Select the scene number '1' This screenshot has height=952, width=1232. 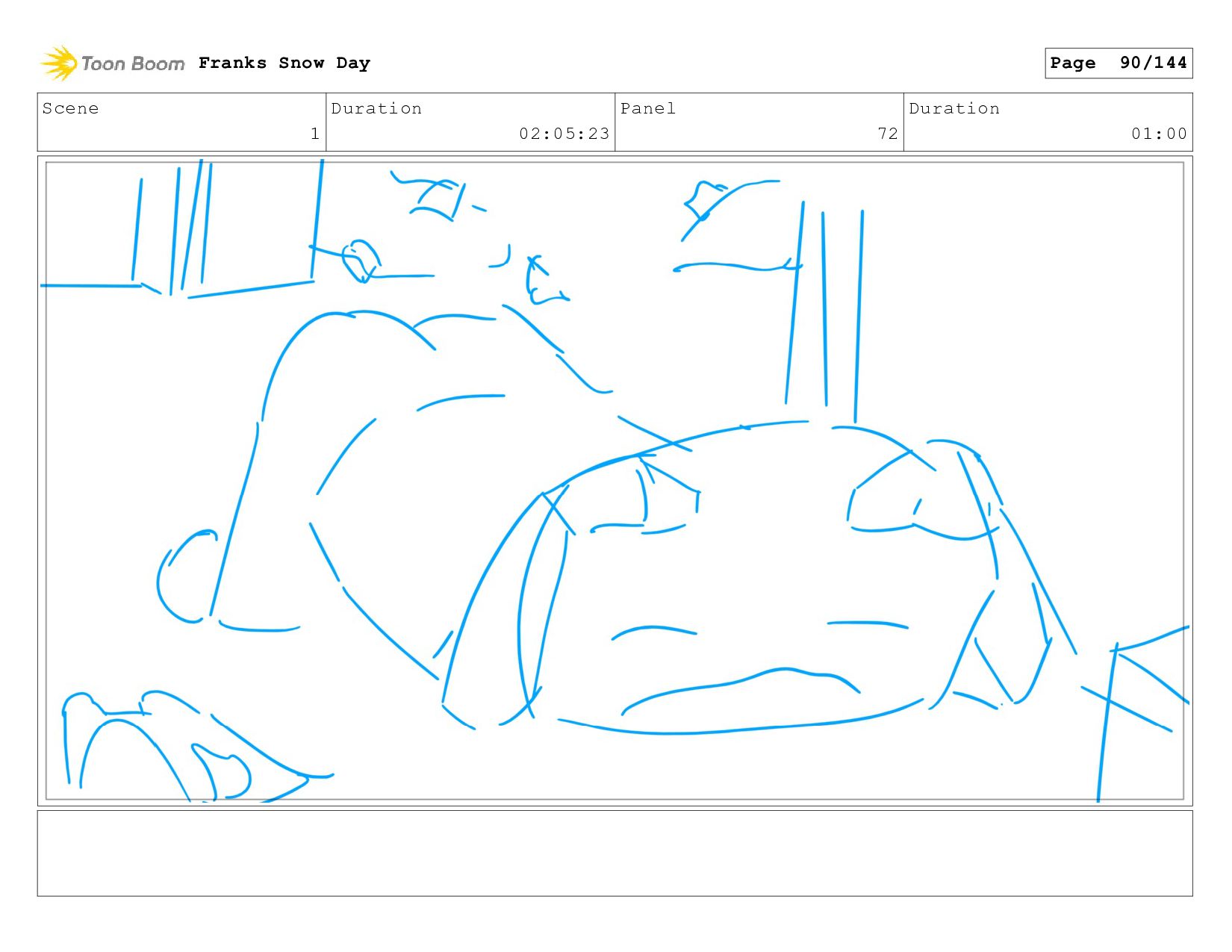(315, 134)
